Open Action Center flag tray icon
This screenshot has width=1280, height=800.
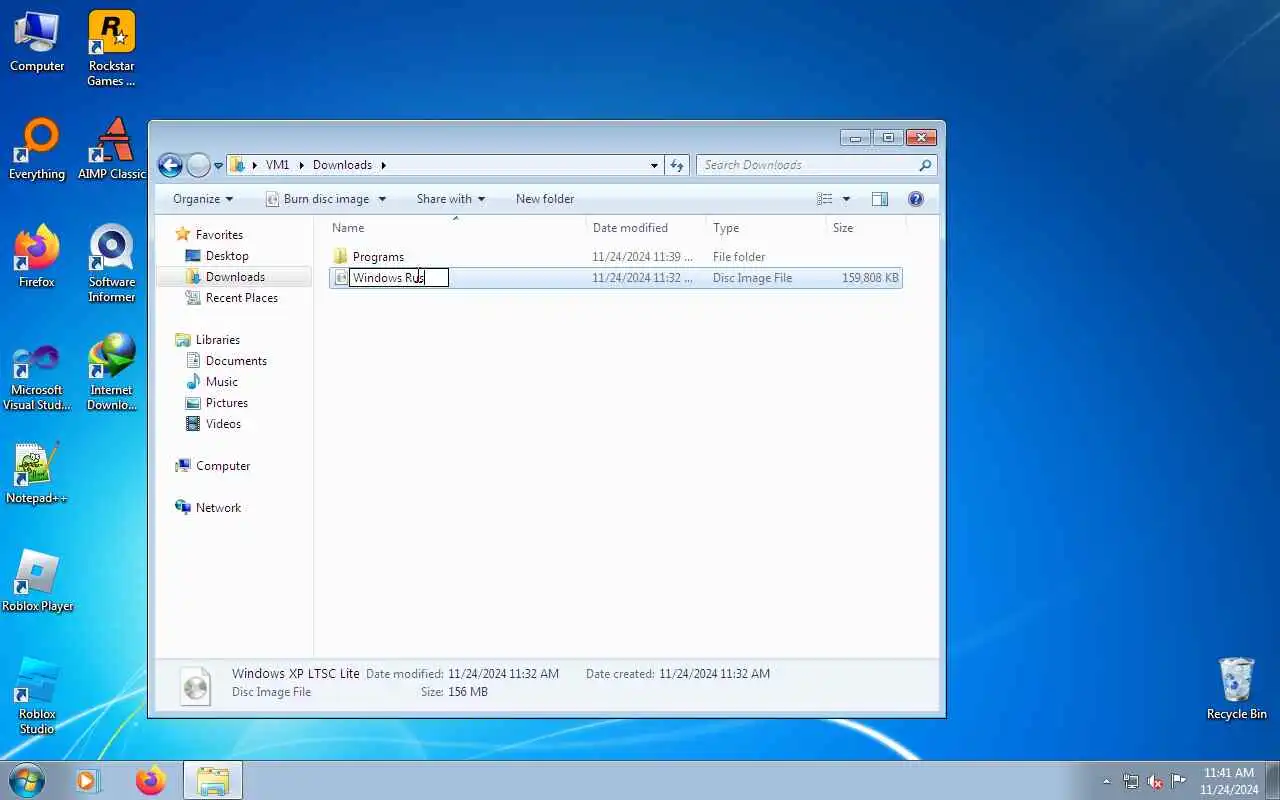tap(1179, 781)
